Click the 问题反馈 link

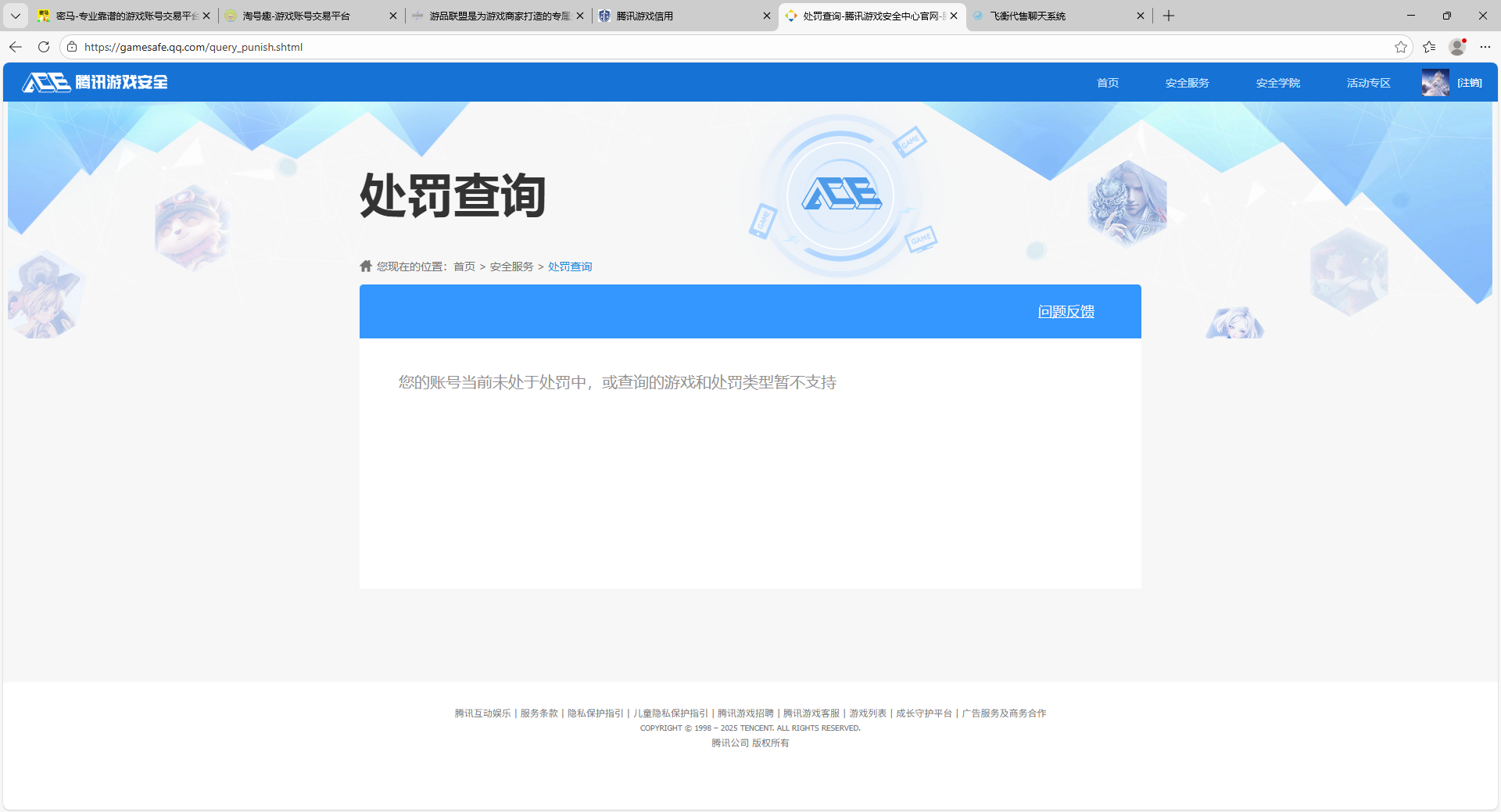tap(1066, 311)
